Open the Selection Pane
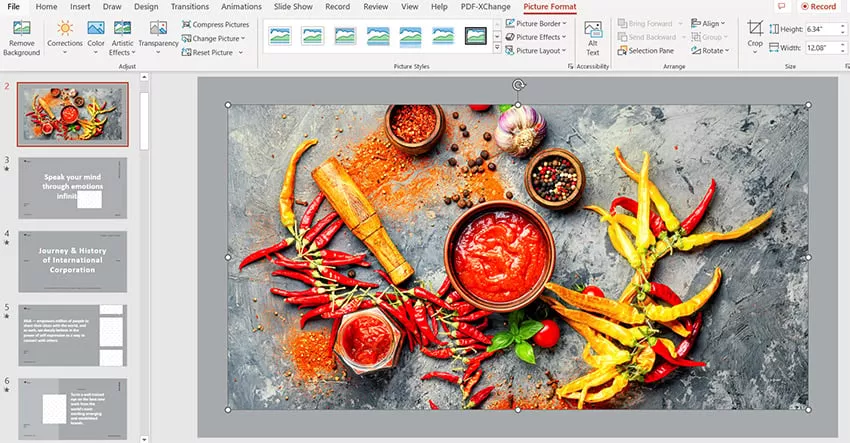This screenshot has height=443, width=850. click(646, 50)
